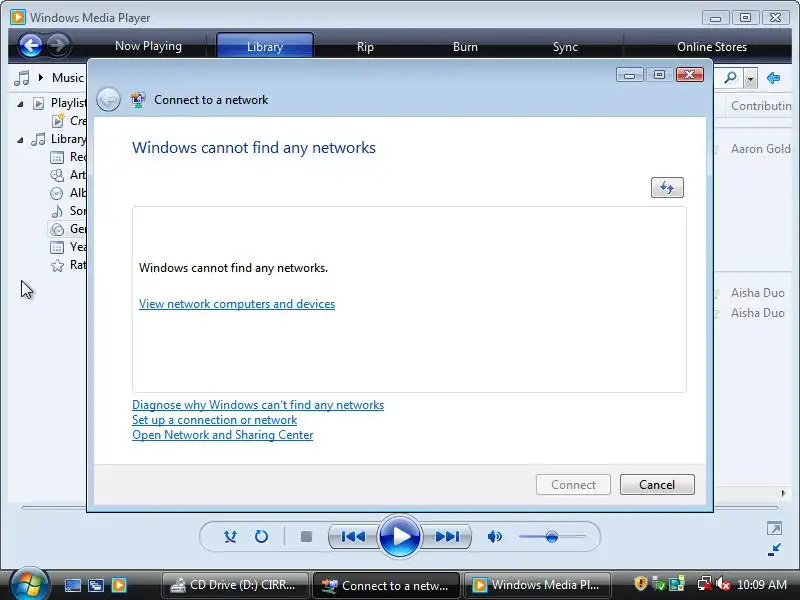Switch to the Now Playing tab
Image resolution: width=800 pixels, height=600 pixels.
148,46
